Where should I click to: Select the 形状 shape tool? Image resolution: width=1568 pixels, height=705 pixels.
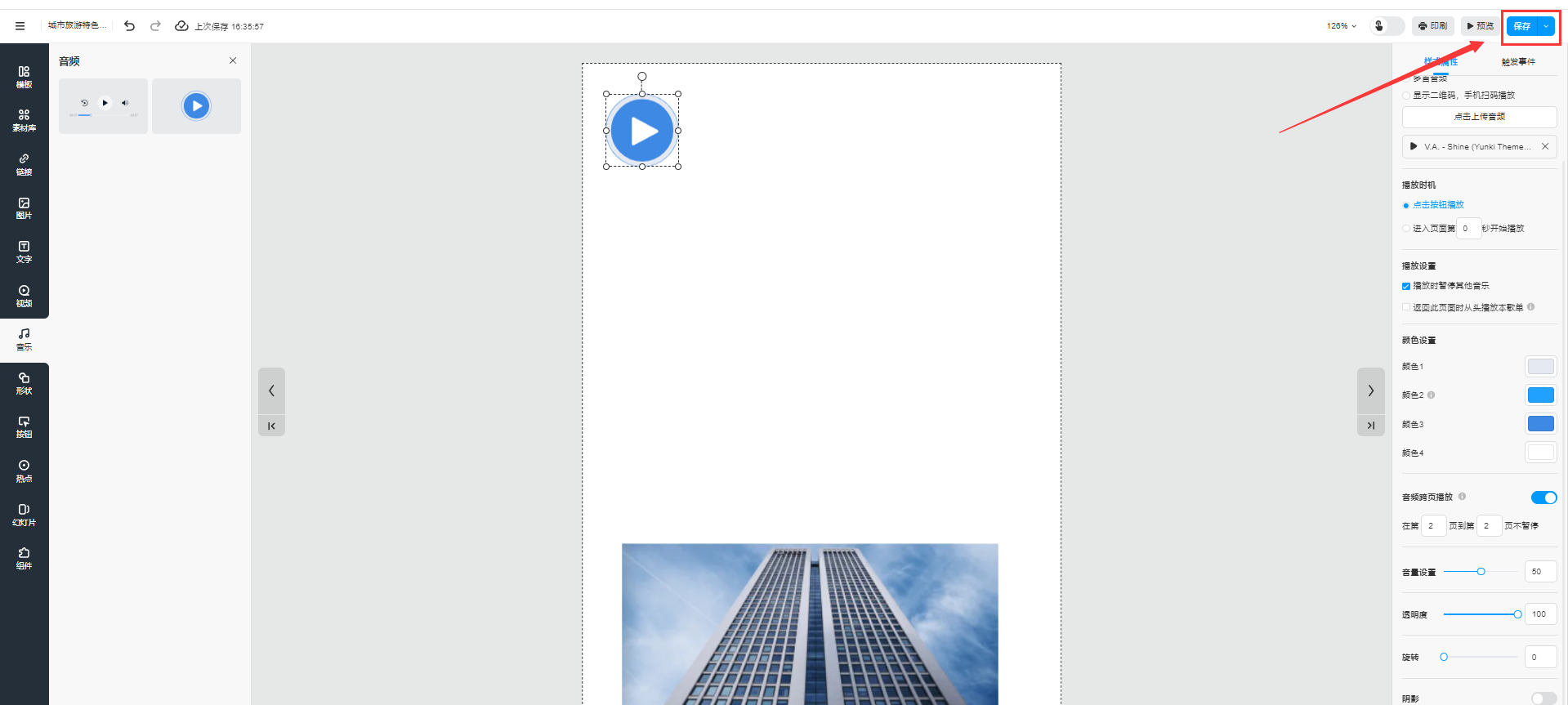(24, 383)
